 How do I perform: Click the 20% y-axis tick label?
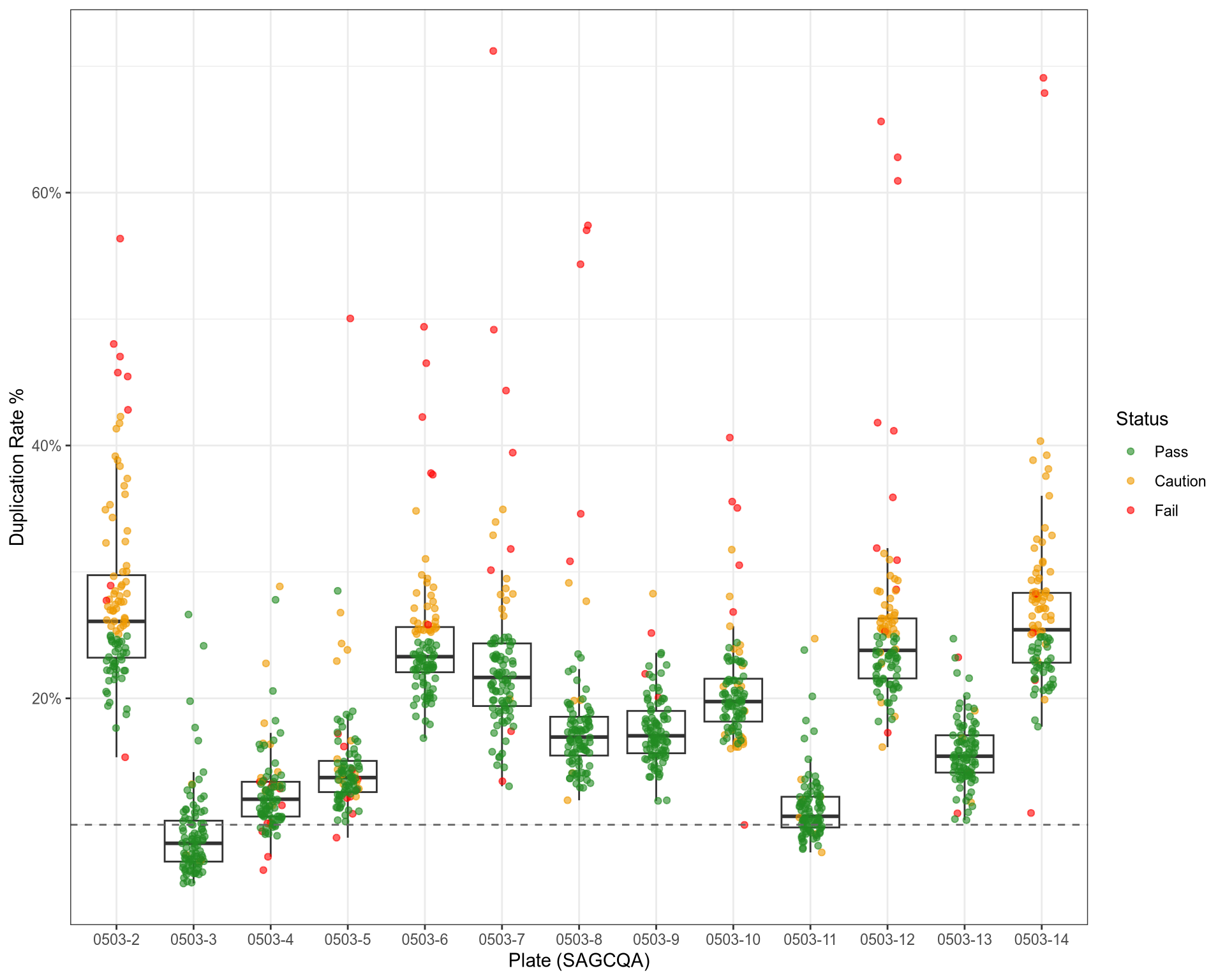(x=46, y=699)
